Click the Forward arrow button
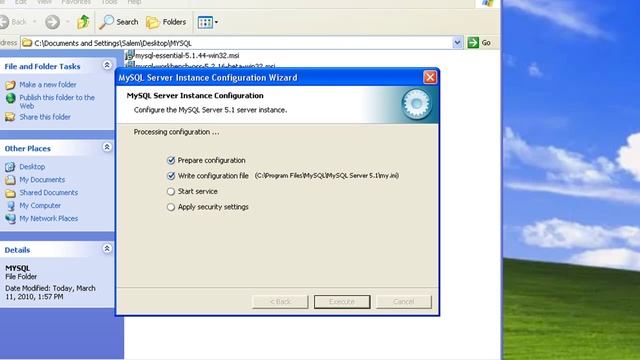640x360 pixels. point(52,22)
